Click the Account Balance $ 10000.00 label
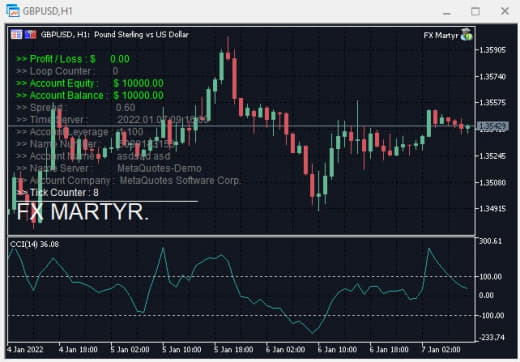The image size is (520, 362). click(90, 96)
